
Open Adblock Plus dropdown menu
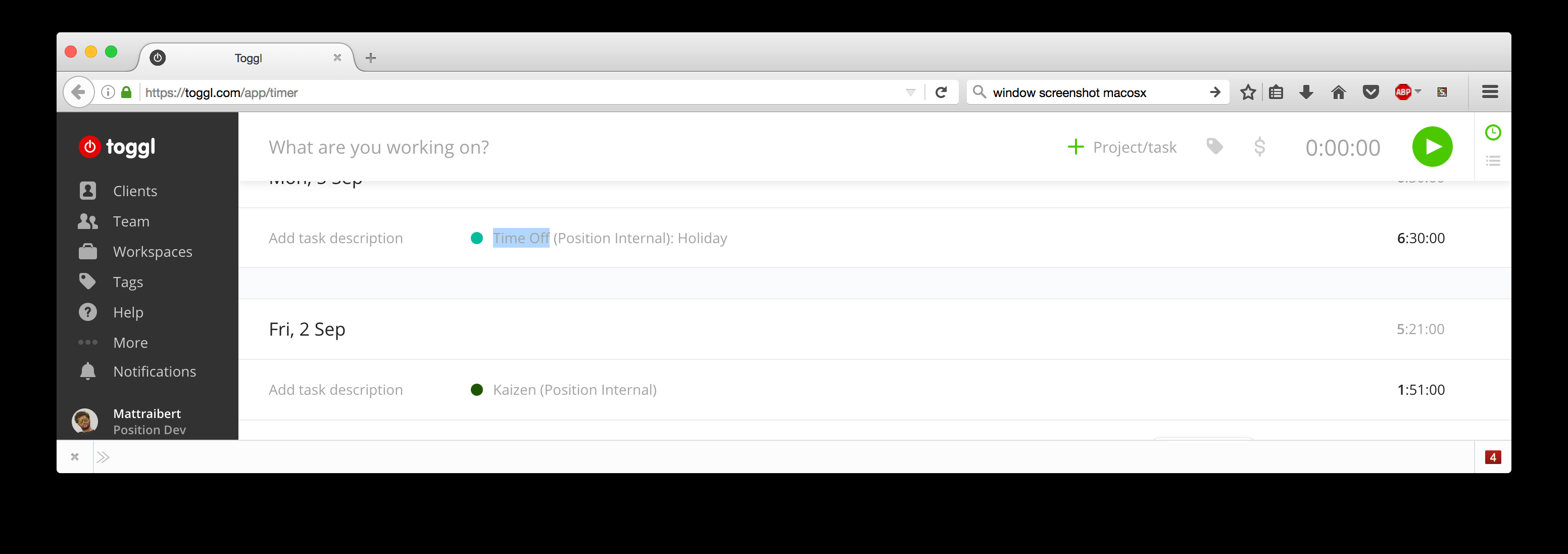(x=1418, y=92)
